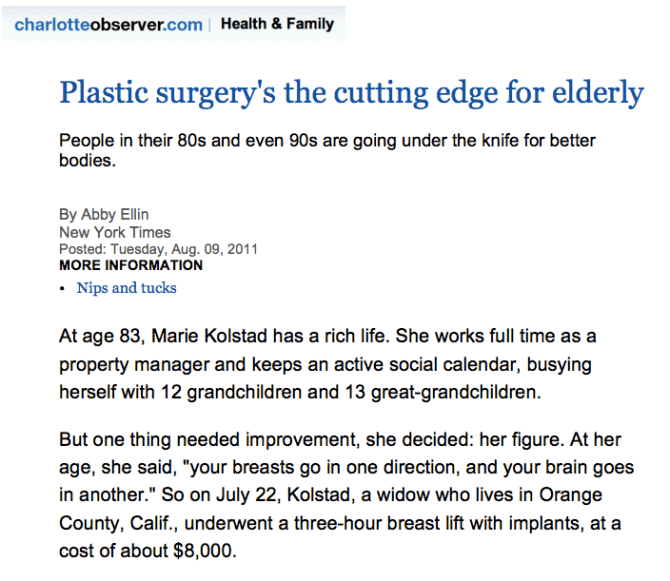
Task: Open the Health & Family section
Action: 277,24
